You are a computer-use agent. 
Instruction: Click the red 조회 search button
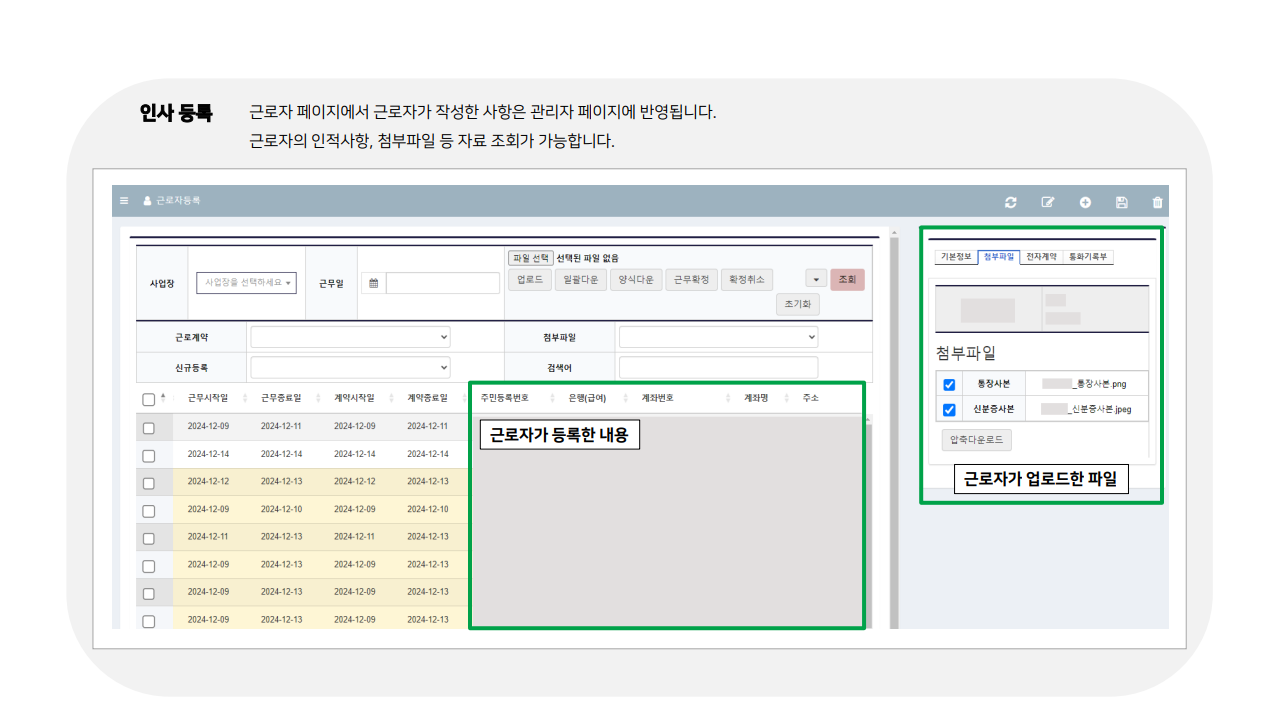pyautogui.click(x=847, y=279)
